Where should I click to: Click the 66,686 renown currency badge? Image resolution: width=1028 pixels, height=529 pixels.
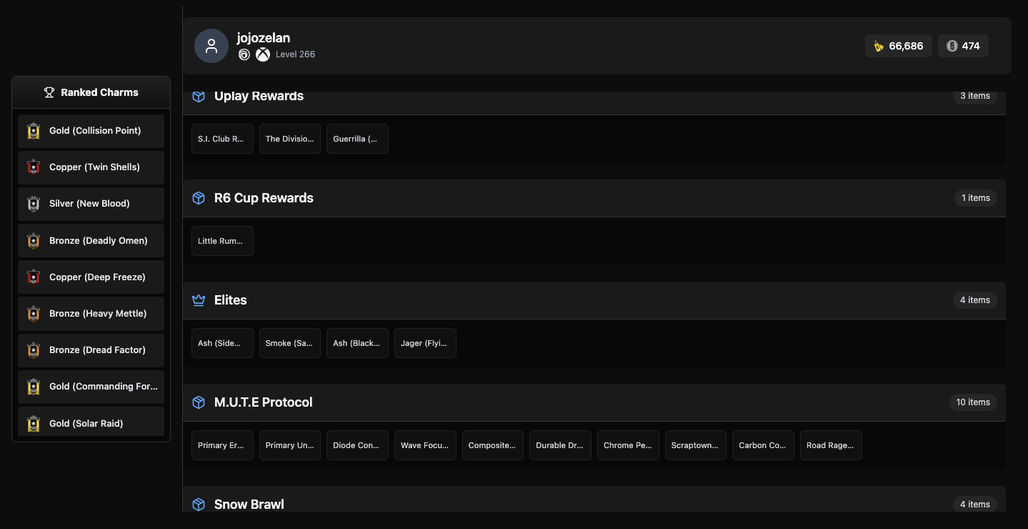898,46
